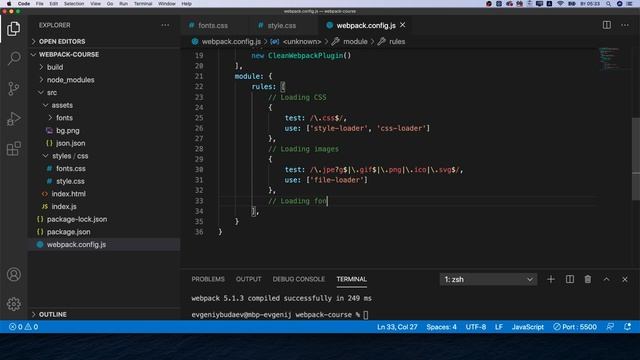Select webpack.config.js in file tree
This screenshot has height=360, width=640.
[x=76, y=244]
